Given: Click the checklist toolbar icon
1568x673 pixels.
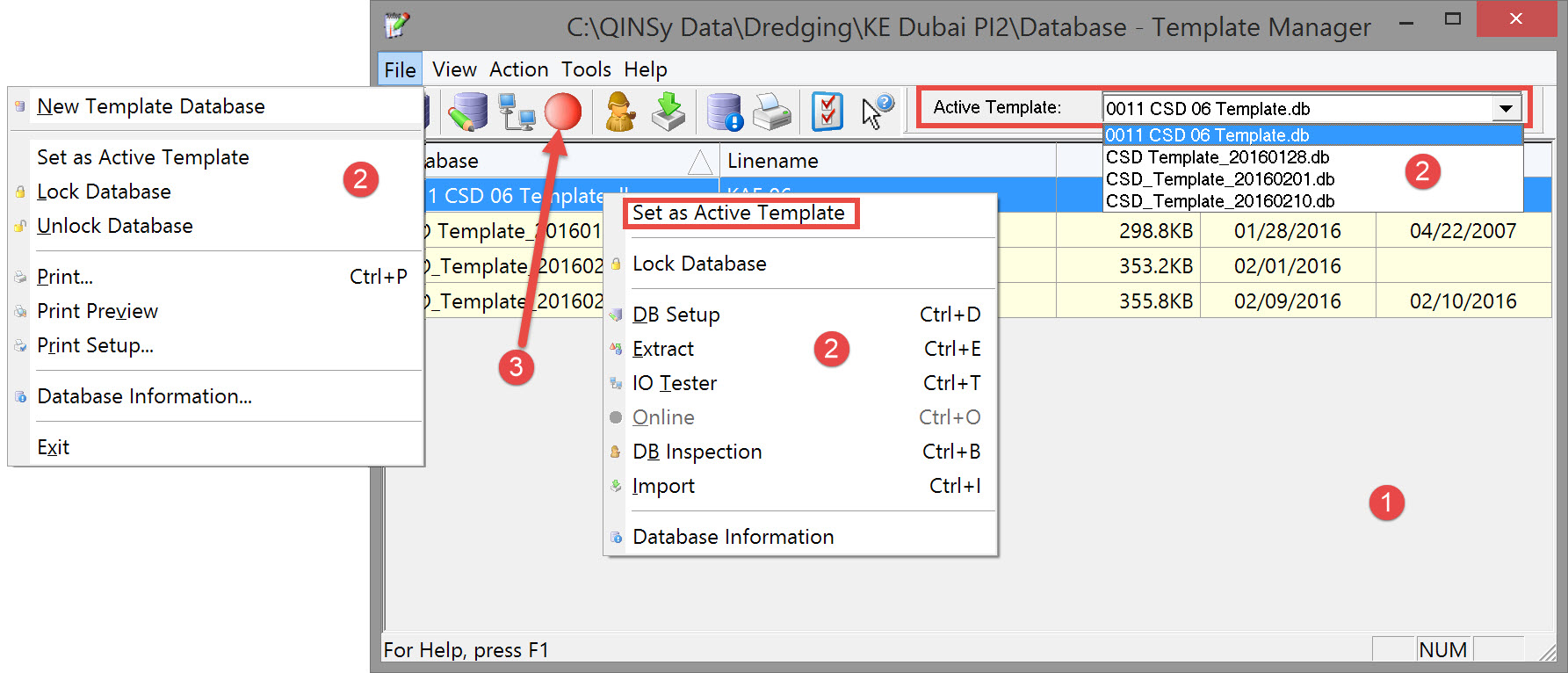Looking at the screenshot, I should 827,112.
